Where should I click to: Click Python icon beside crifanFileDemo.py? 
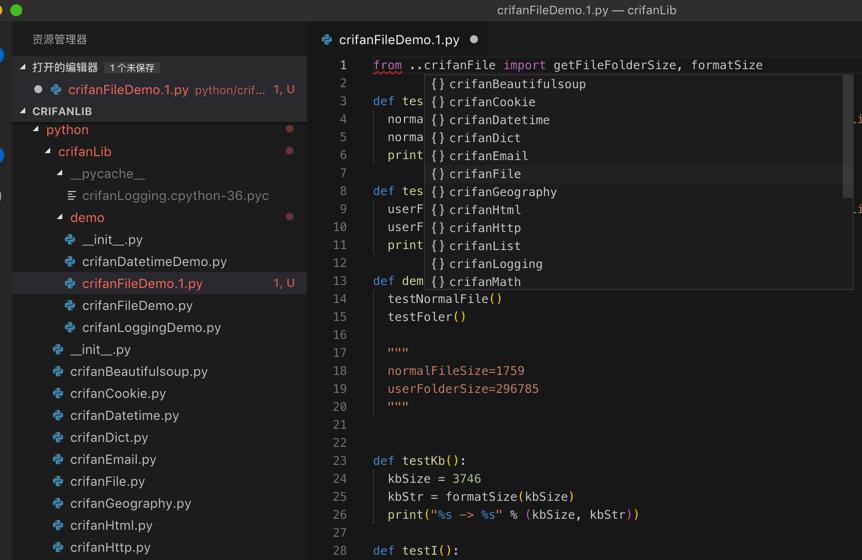click(70, 306)
